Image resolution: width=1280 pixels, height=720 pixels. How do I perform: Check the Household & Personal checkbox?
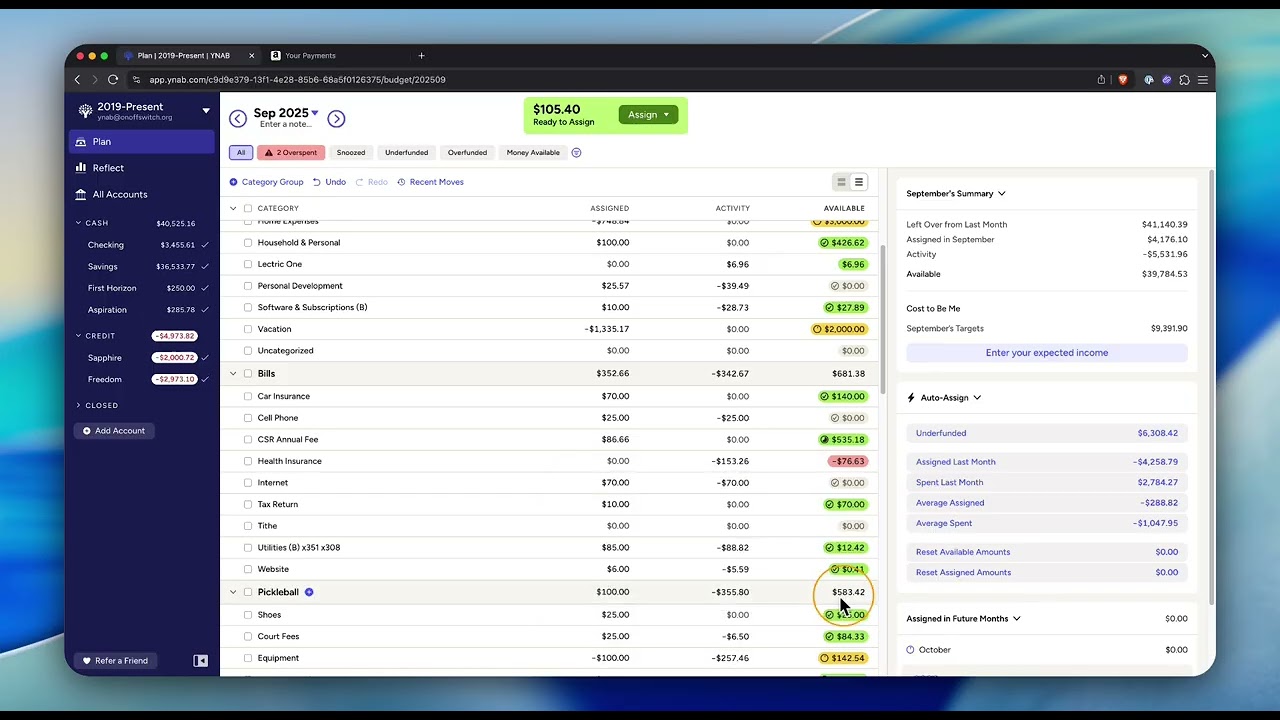248,243
